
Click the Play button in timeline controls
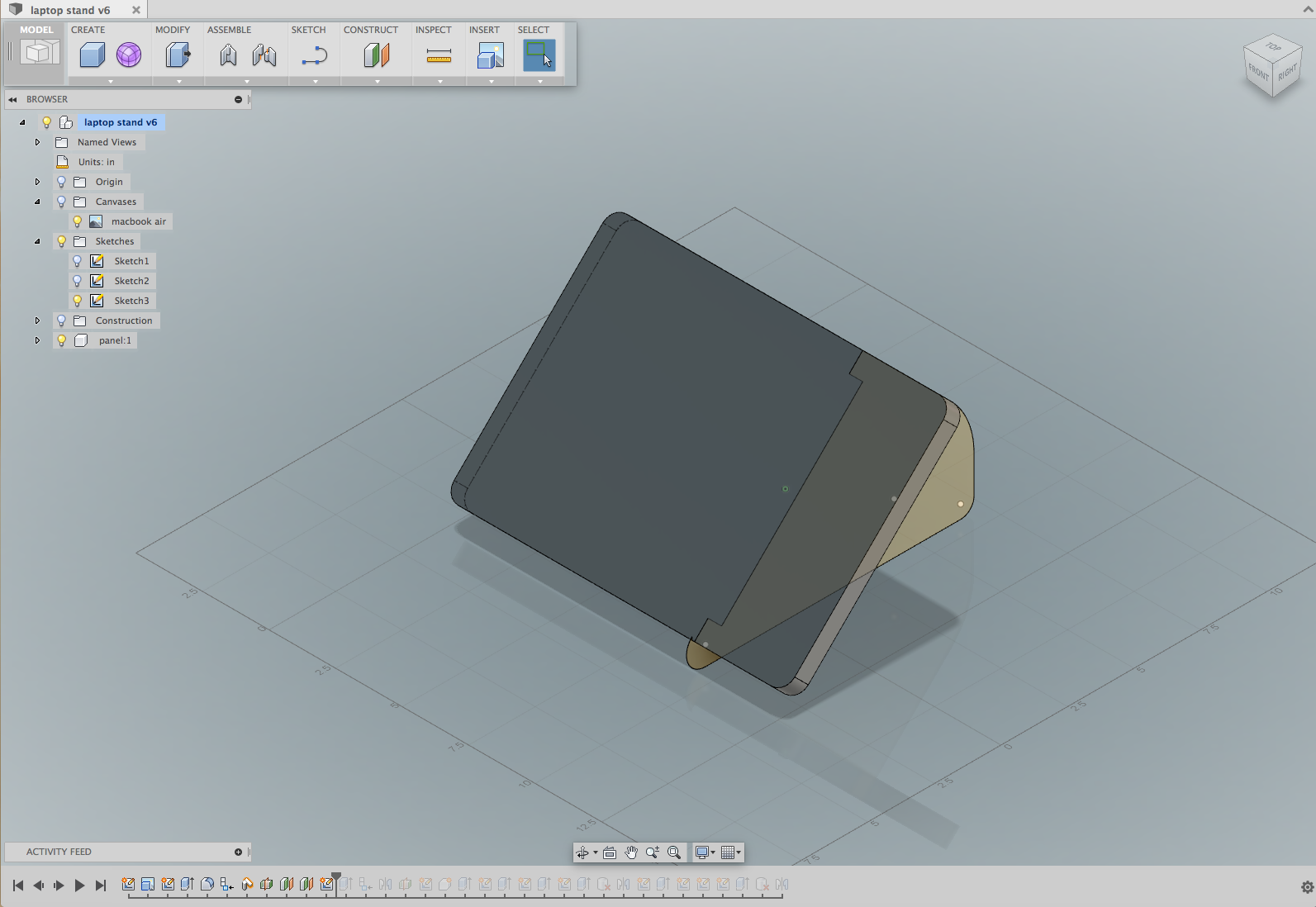(x=79, y=886)
